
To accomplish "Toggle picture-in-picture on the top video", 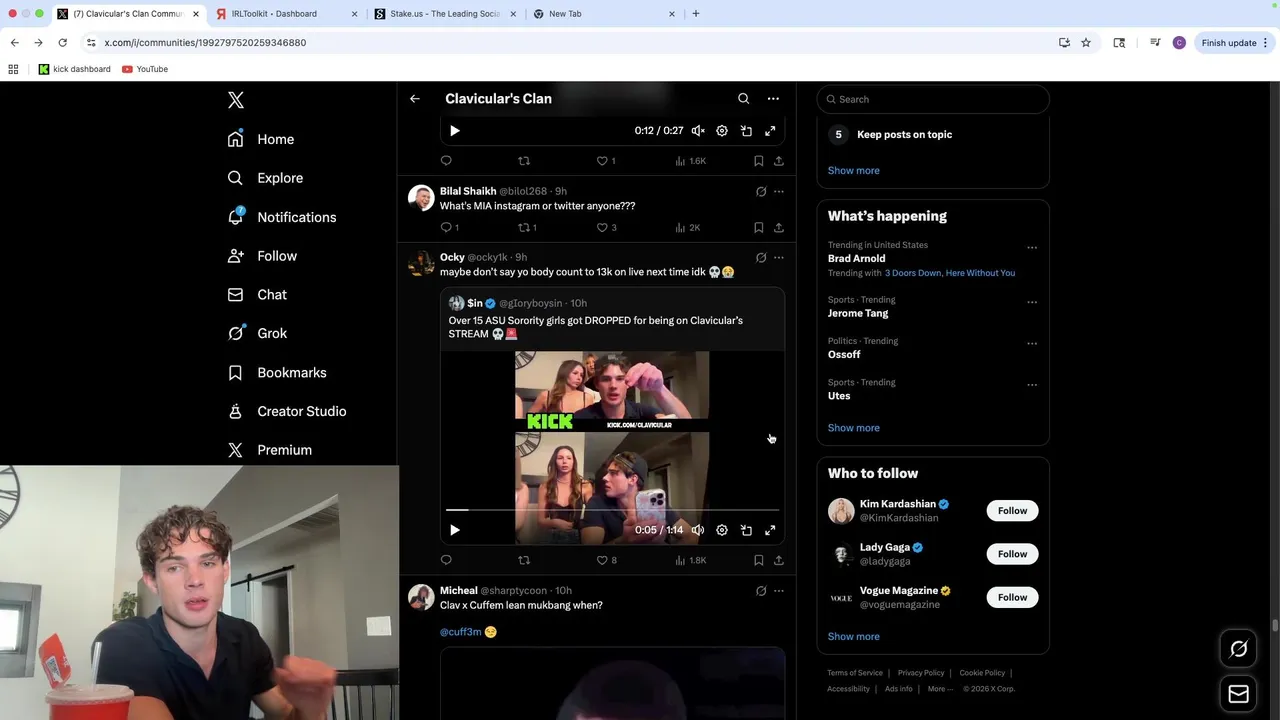I will (746, 131).
